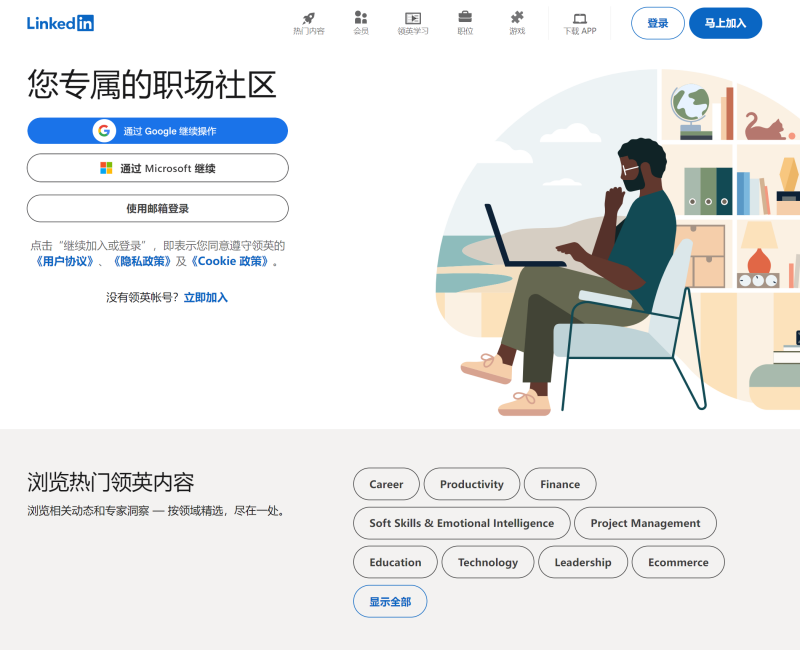The image size is (800, 650).
Task: Select the Education topic pill
Action: 395,562
